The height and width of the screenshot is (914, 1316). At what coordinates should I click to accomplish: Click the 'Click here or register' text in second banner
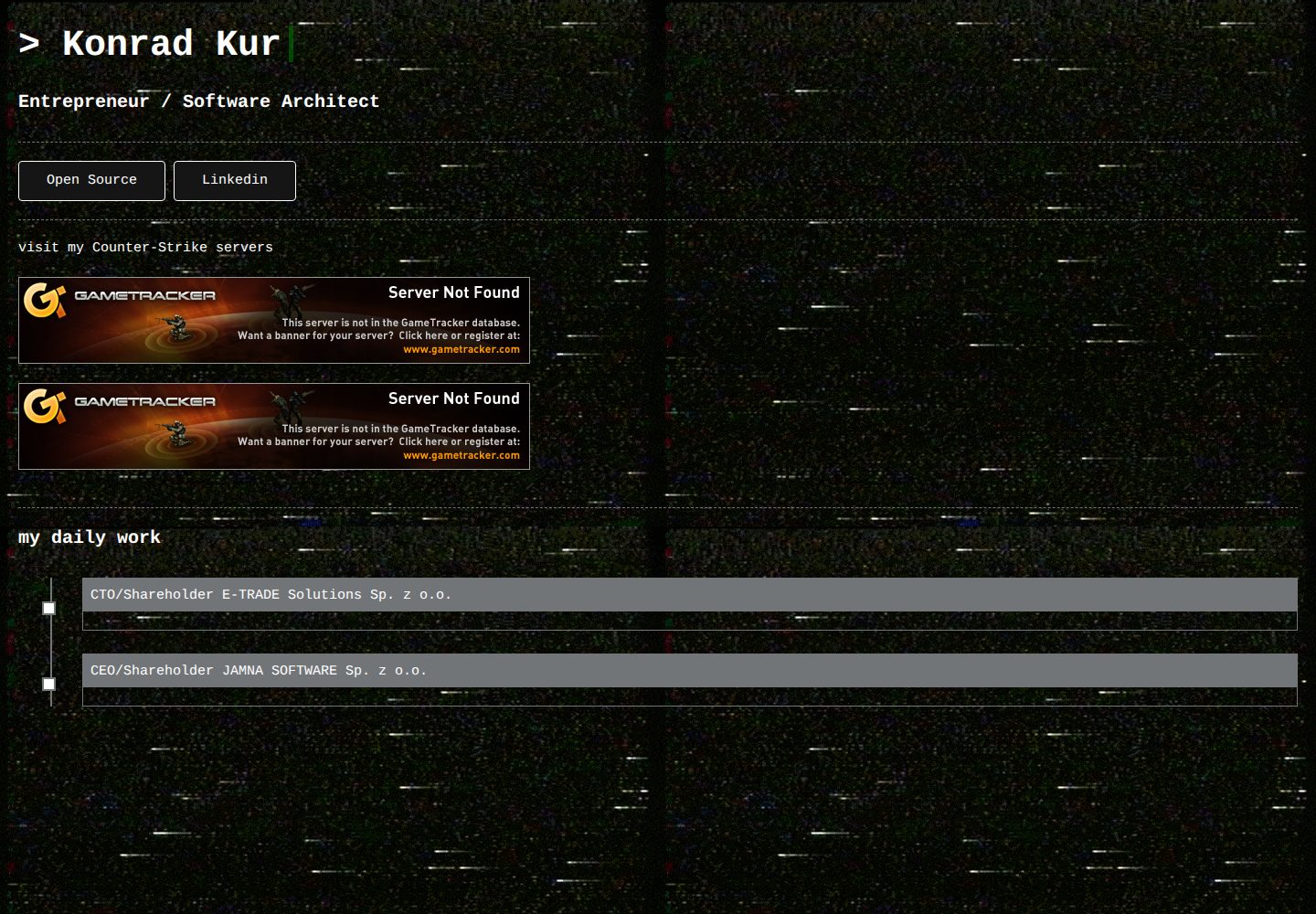tap(459, 441)
